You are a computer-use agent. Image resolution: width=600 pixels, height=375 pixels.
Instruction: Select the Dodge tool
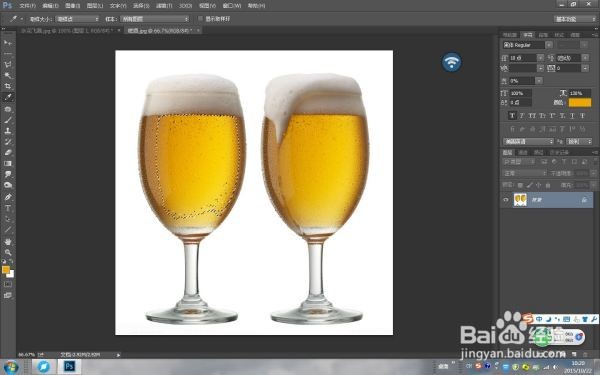click(x=8, y=185)
